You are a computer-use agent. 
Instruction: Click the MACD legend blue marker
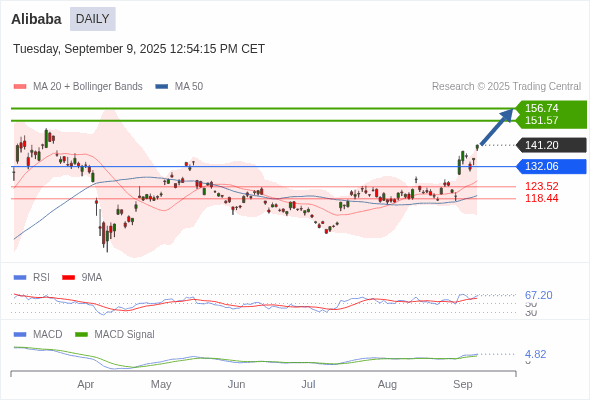(20, 335)
